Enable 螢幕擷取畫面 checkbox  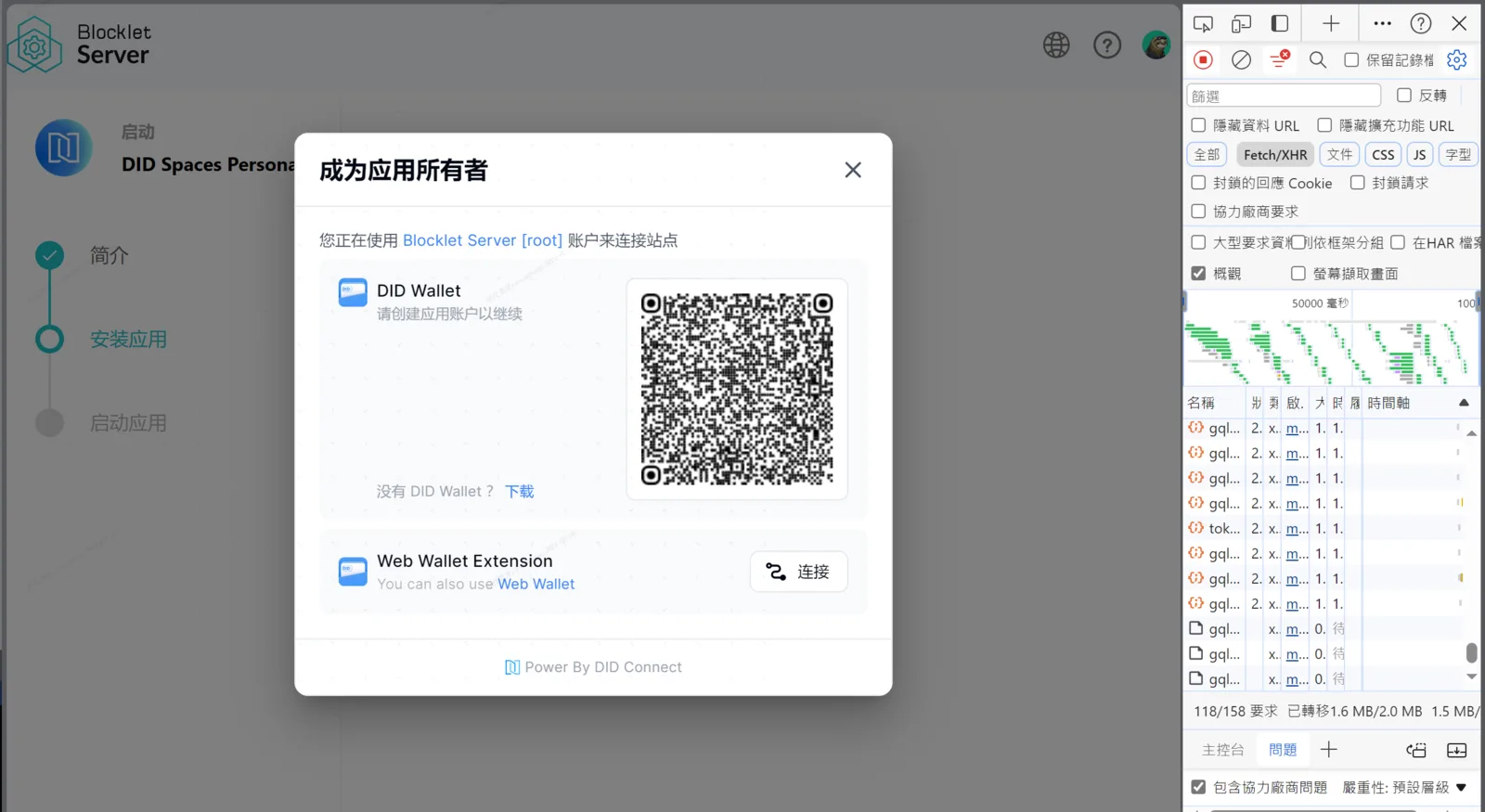coord(1298,274)
